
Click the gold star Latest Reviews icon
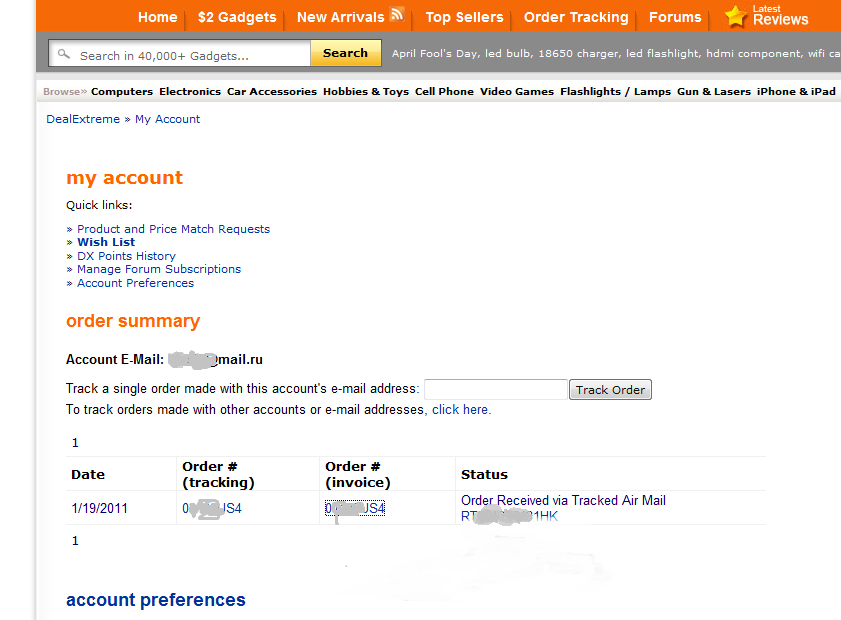tap(736, 16)
